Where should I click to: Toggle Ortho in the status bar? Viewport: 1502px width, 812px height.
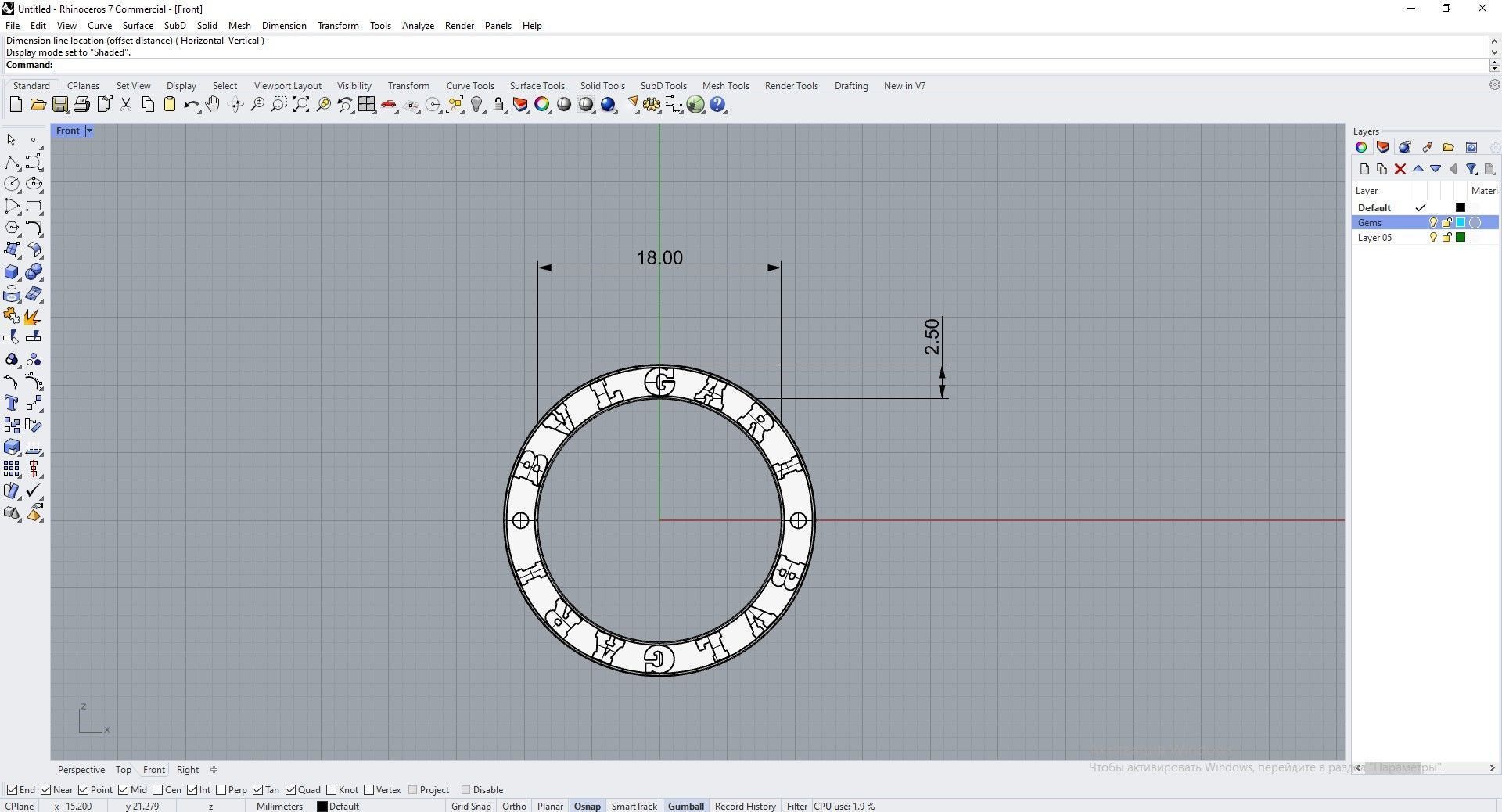tap(514, 806)
